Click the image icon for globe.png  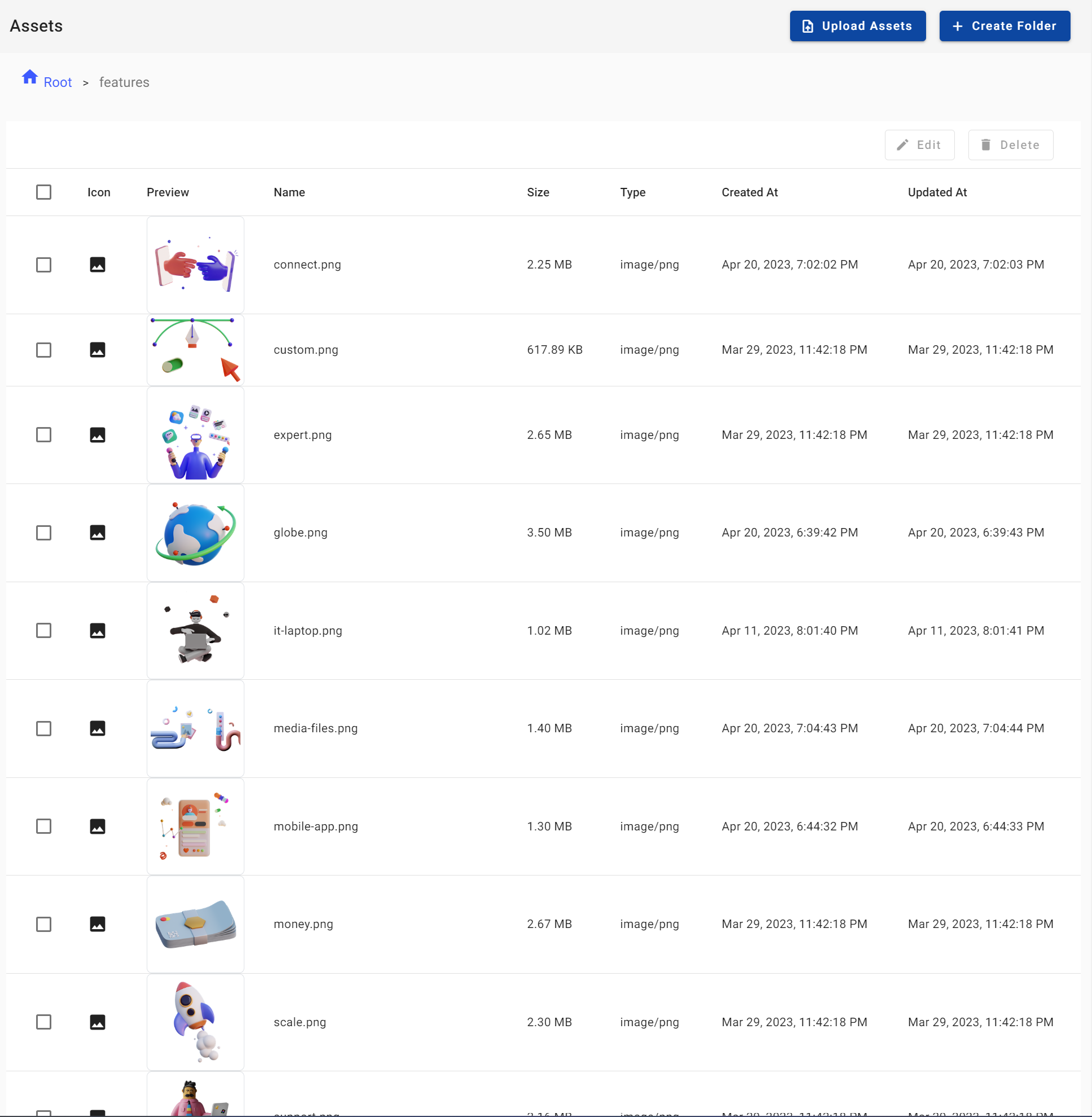(x=98, y=533)
